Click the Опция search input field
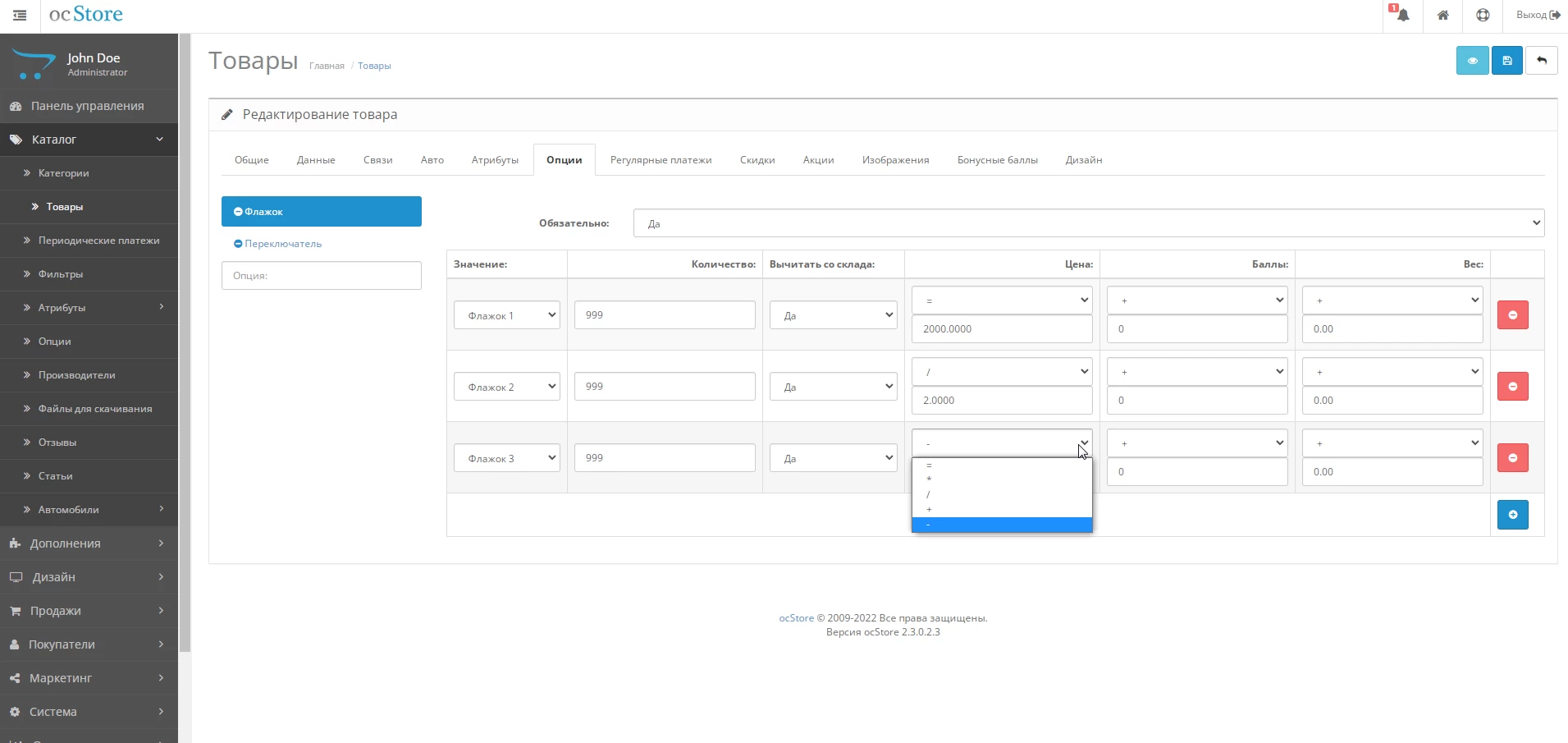 [x=321, y=276]
